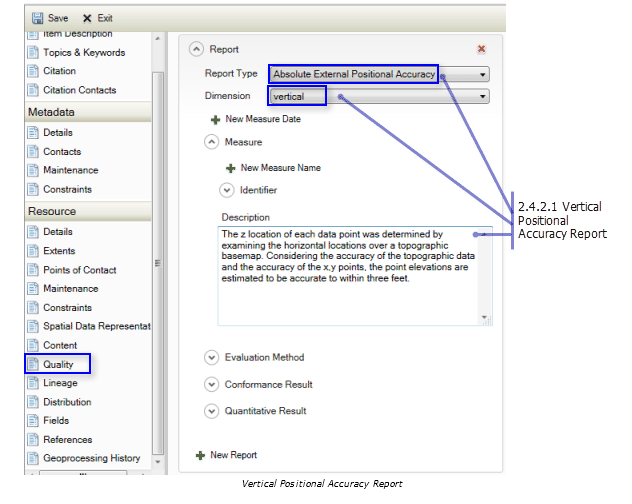Screen dimensions: 632x504
Task: Delete the Report with red X icon
Action: click(x=481, y=49)
